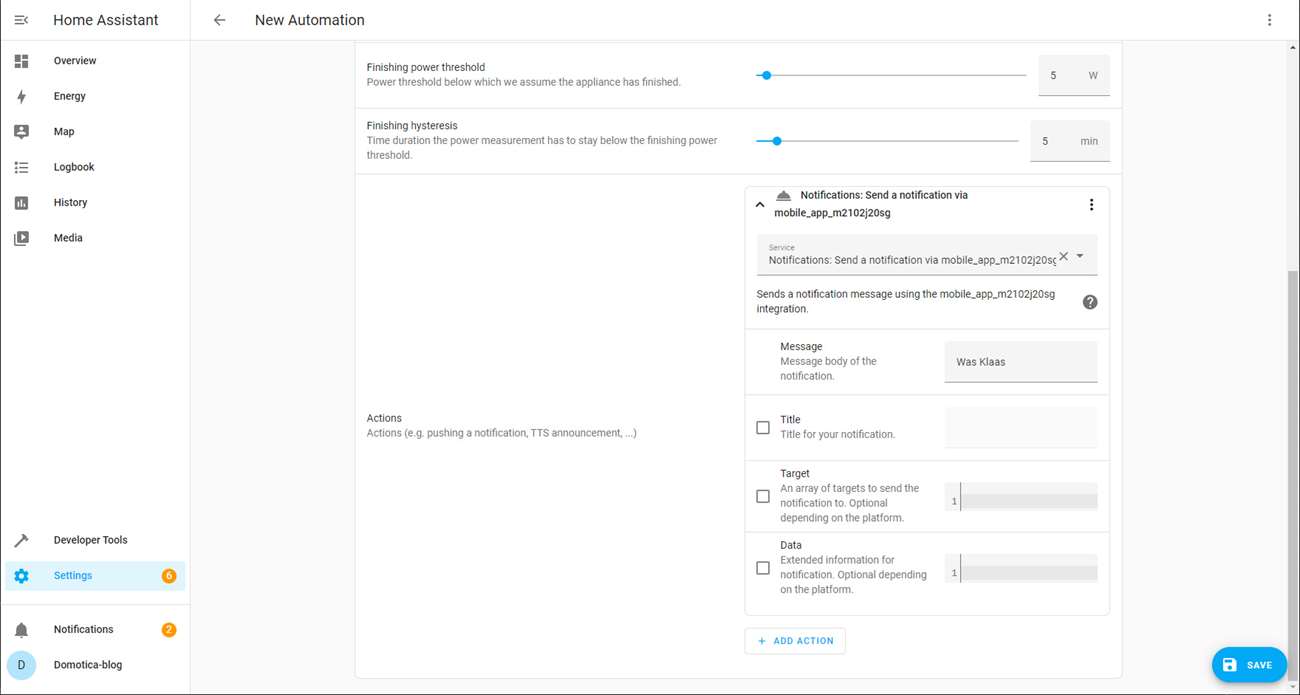Enable the Title checkbox
The width and height of the screenshot is (1300, 695).
click(x=763, y=428)
